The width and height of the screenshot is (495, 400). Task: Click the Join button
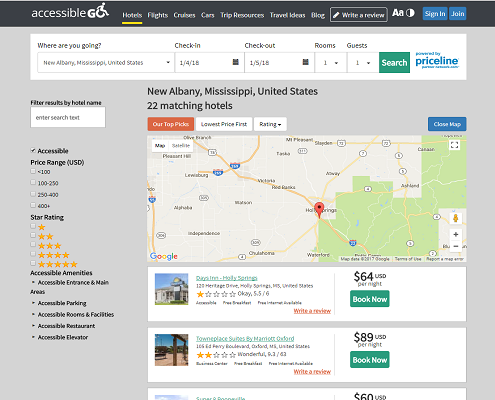pyautogui.click(x=458, y=14)
